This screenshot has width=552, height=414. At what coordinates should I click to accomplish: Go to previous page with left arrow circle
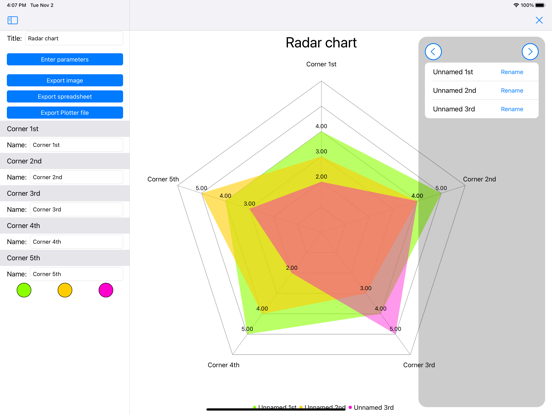433,52
